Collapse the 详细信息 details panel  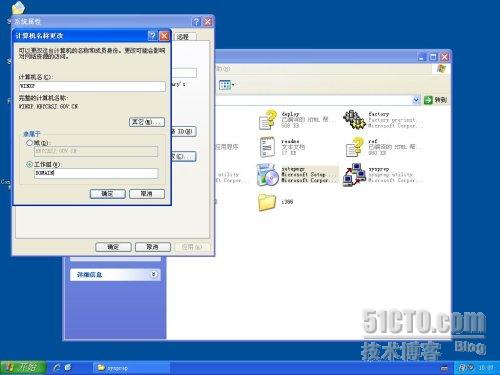coord(153,274)
